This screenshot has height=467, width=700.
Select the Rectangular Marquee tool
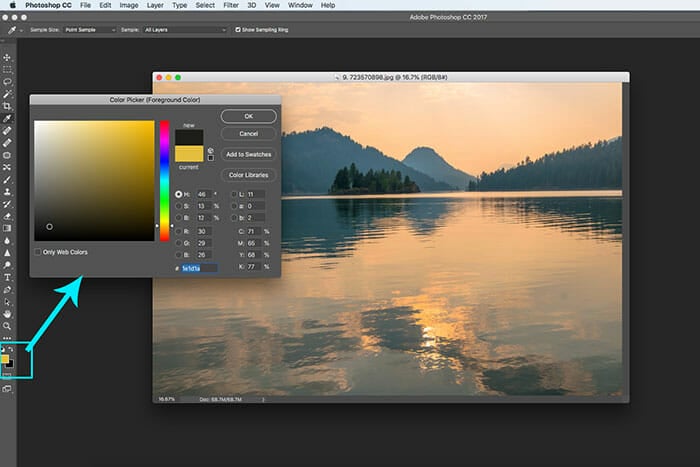7,70
